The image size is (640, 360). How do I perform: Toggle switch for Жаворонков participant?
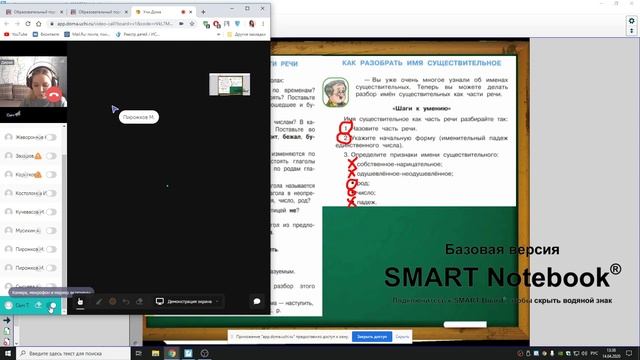click(51, 137)
